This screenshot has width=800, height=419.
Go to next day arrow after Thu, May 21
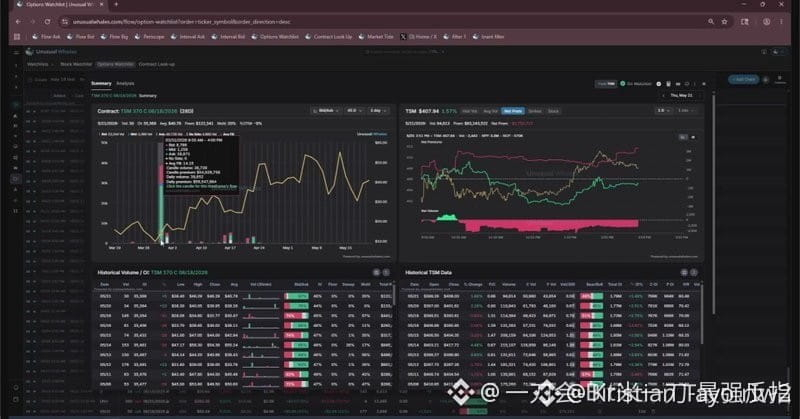[x=699, y=95]
